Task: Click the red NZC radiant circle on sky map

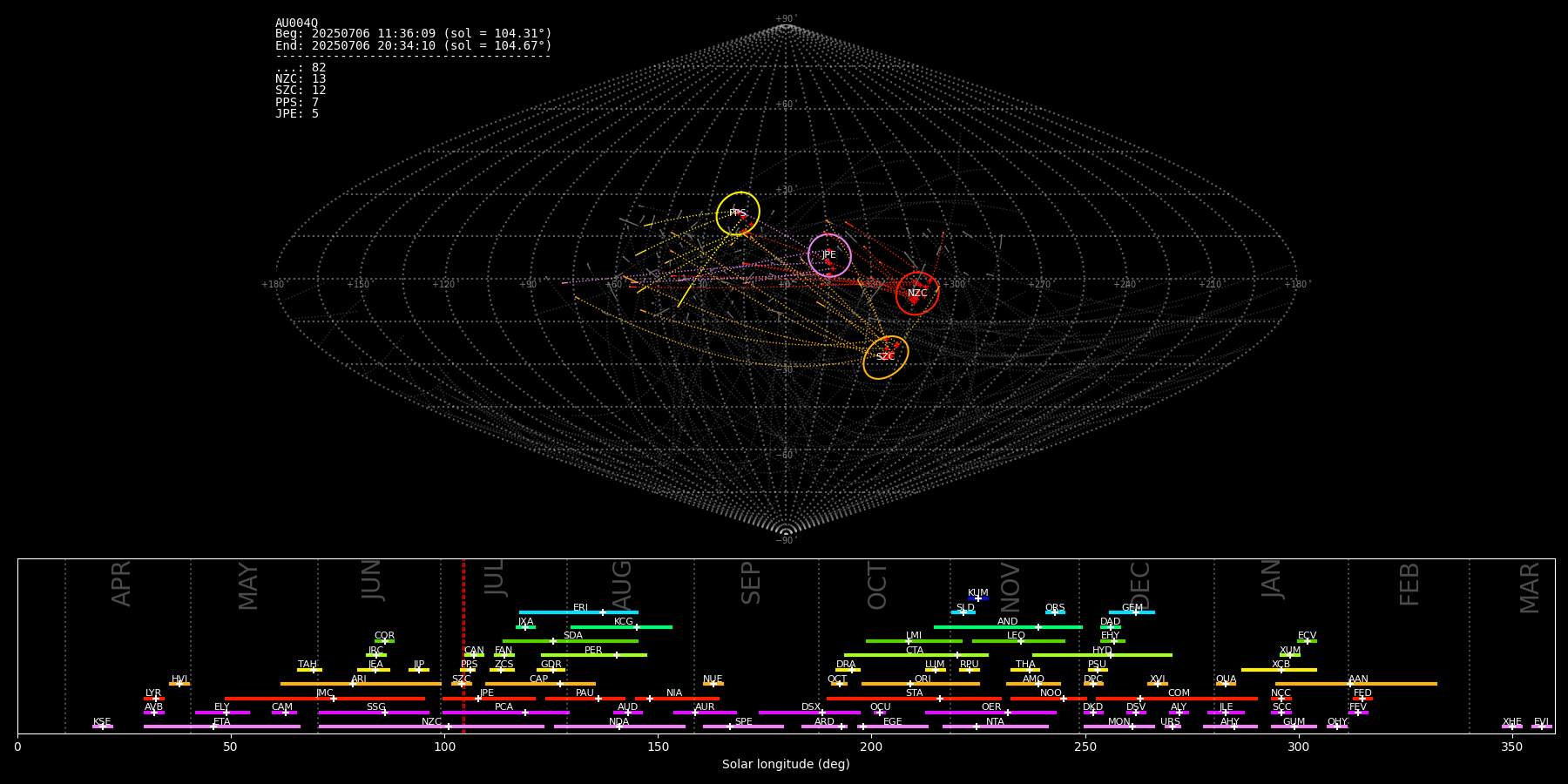Action: [917, 294]
